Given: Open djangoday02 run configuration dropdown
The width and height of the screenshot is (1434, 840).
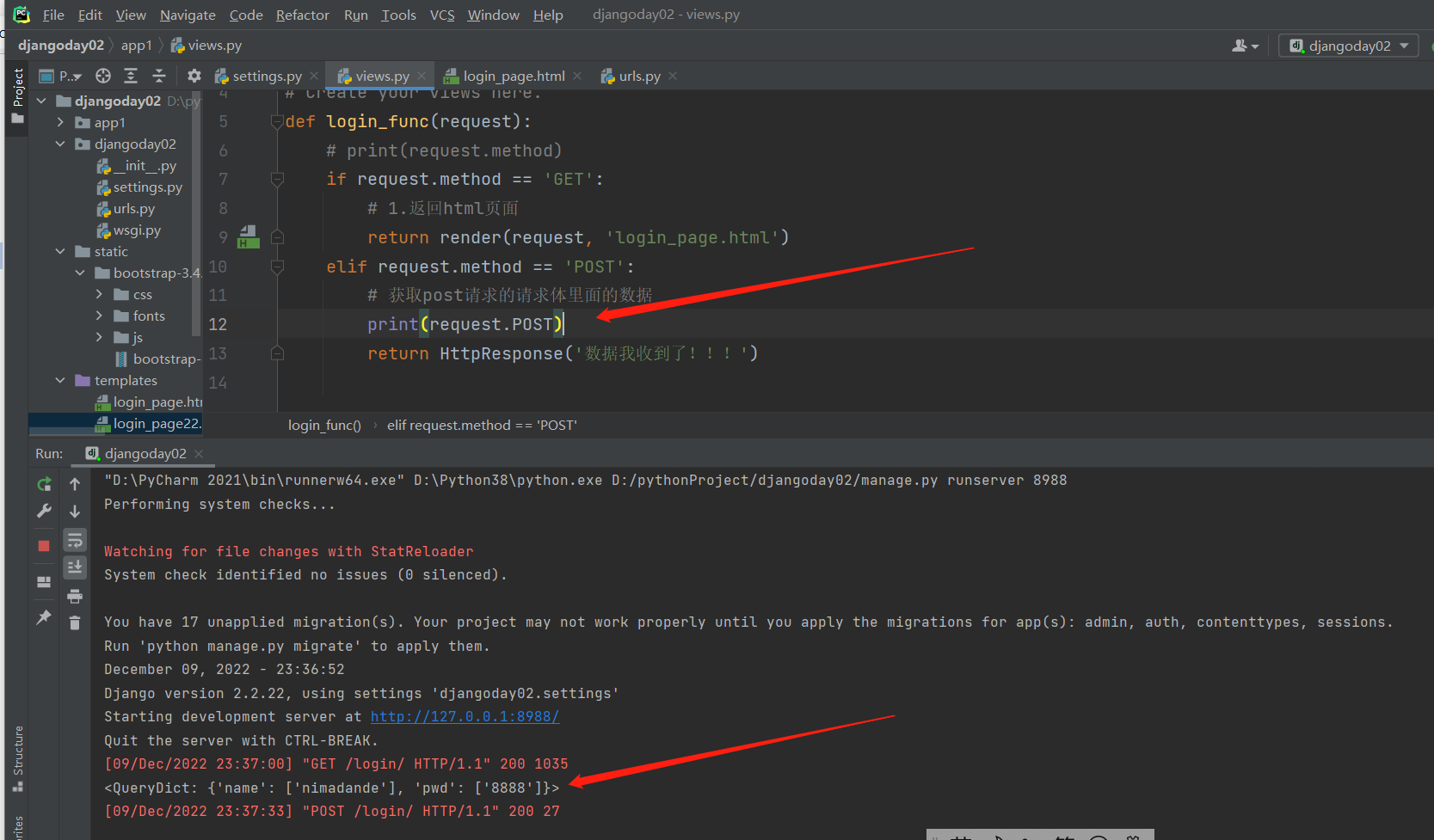Looking at the screenshot, I should click(1349, 46).
